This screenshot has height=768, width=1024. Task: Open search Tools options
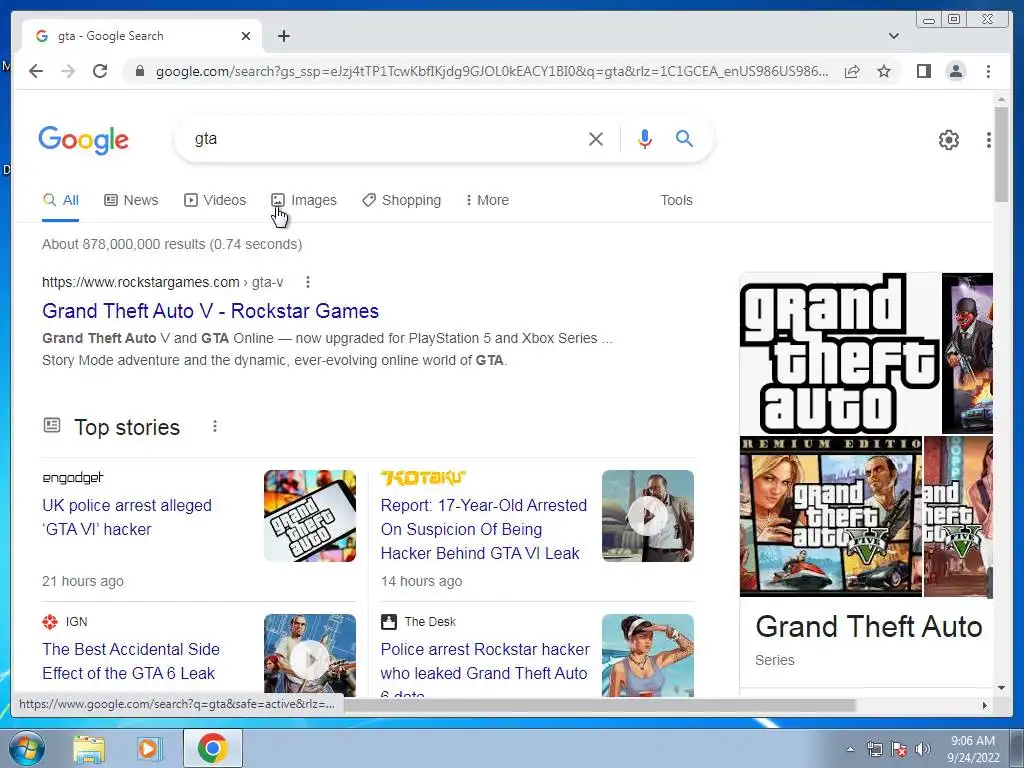tap(676, 200)
